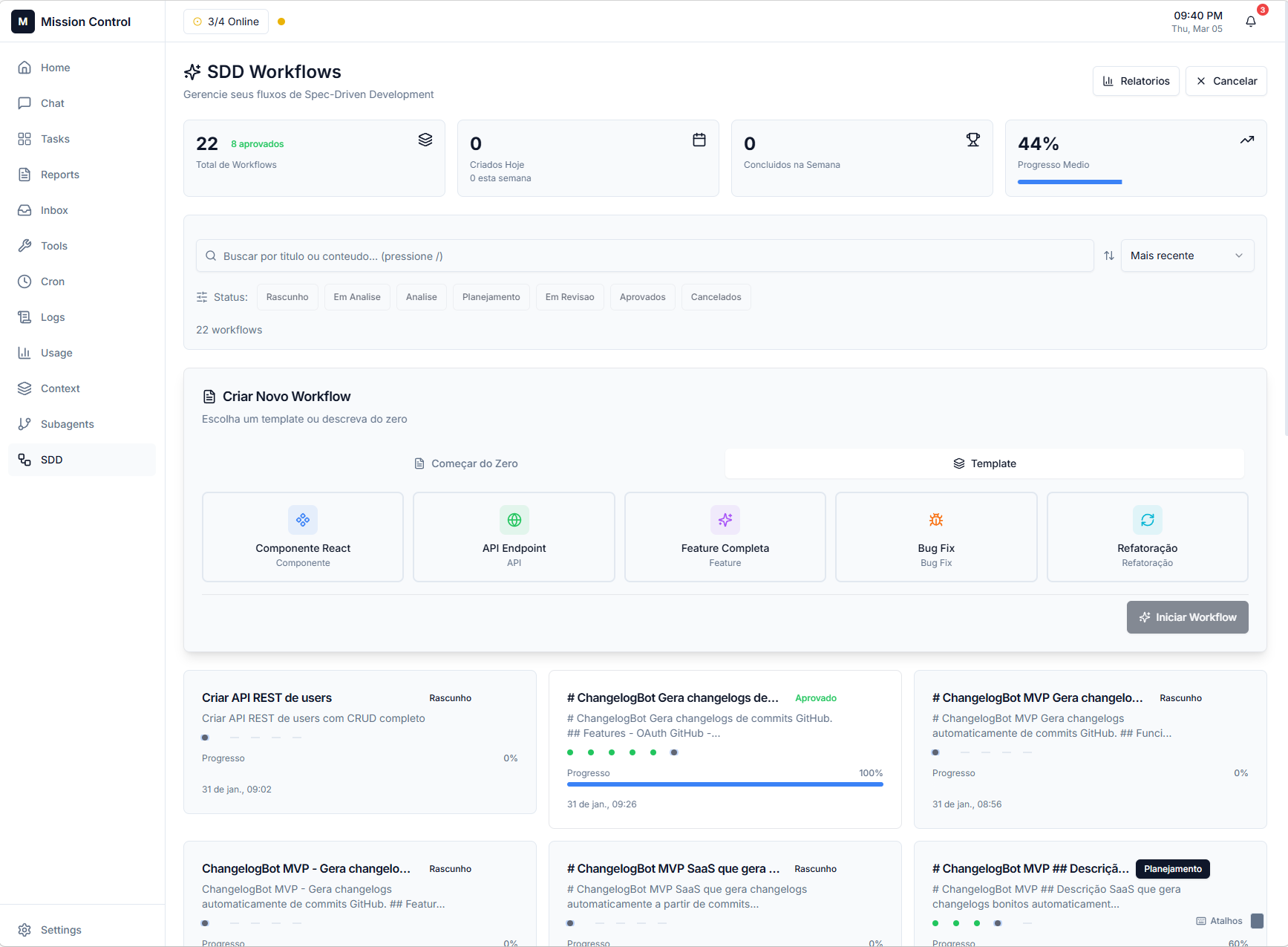The image size is (1288, 947).
Task: Enable the Aprovados status filter
Action: point(642,296)
